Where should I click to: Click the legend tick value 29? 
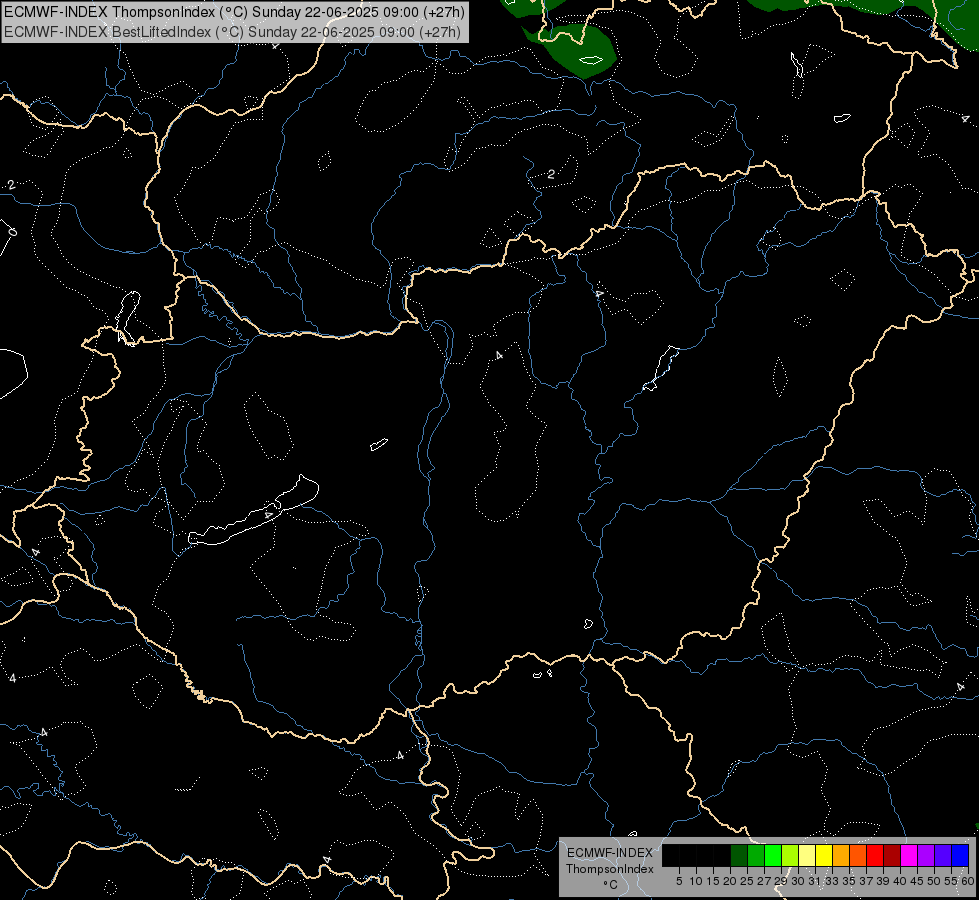(780, 881)
